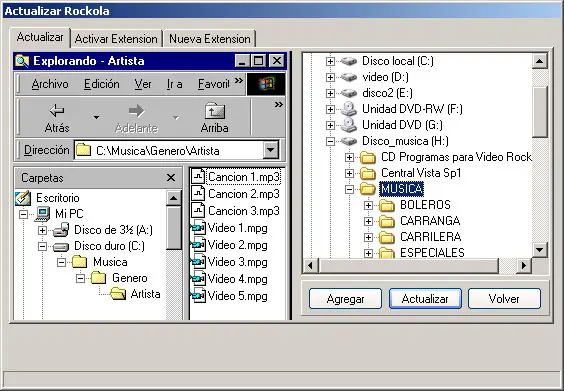Click the drive tree scroll-down arrow
Viewport: 564px width, 391px height.
(x=540, y=250)
